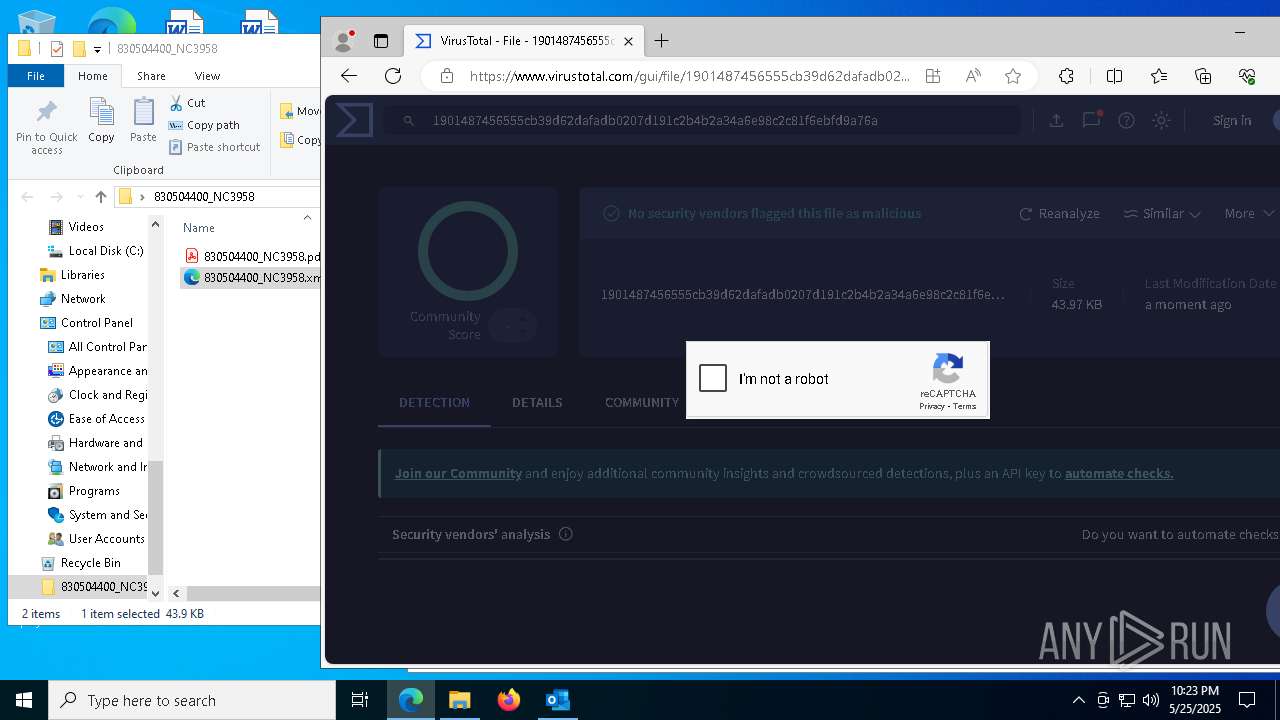Viewport: 1280px width, 720px height.
Task: Click Cut in Explorer ribbon
Action: click(187, 103)
